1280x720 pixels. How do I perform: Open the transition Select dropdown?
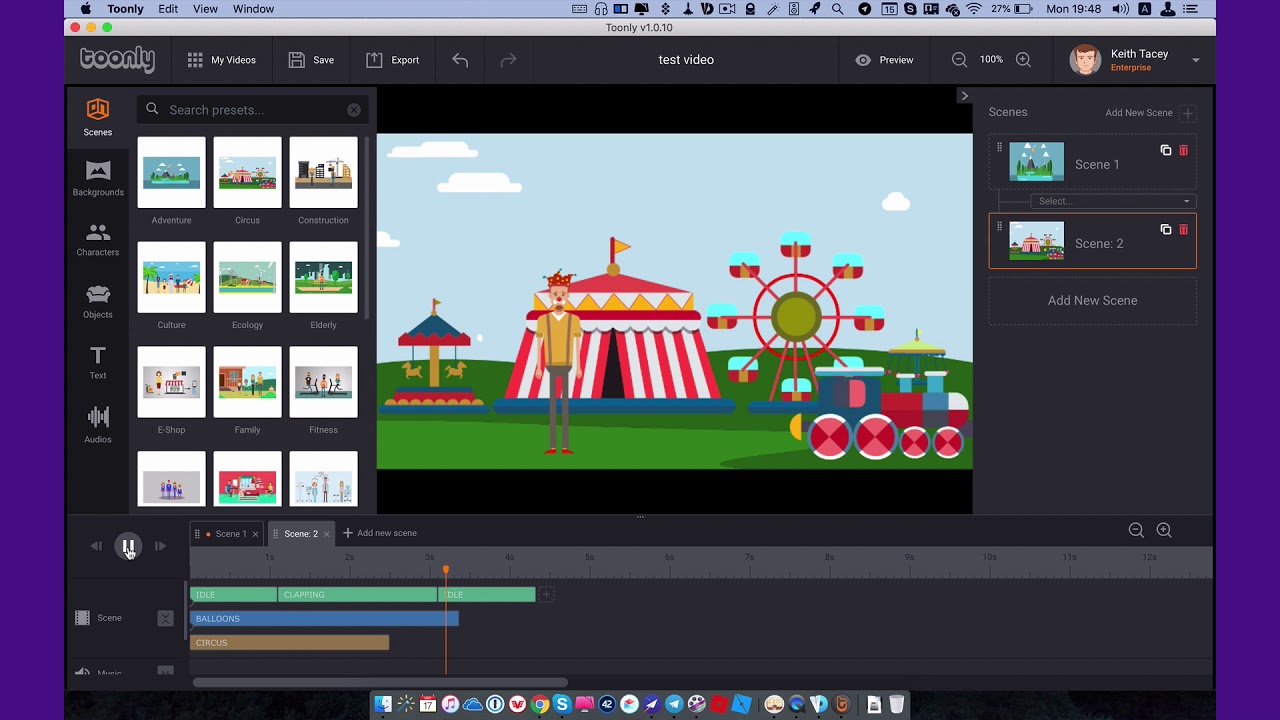(x=1113, y=201)
